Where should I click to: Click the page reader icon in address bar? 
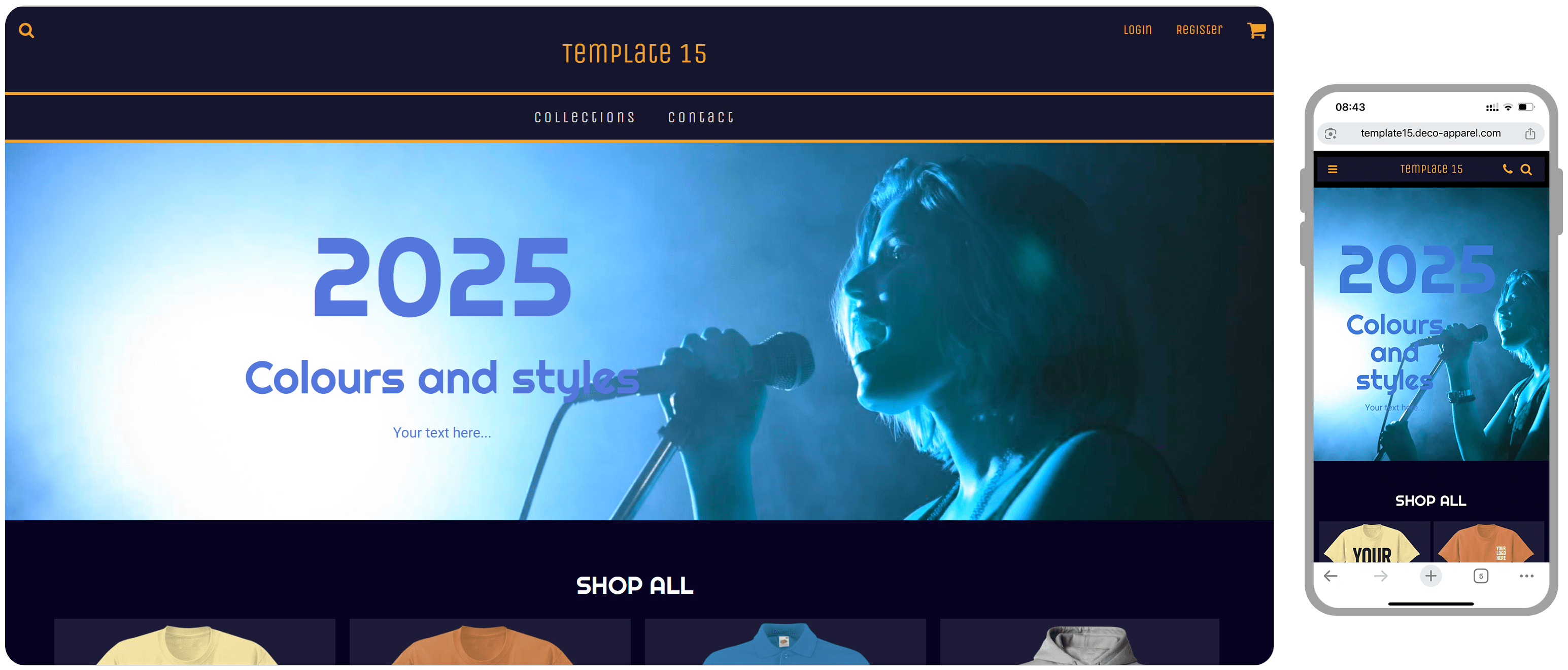click(x=1331, y=133)
